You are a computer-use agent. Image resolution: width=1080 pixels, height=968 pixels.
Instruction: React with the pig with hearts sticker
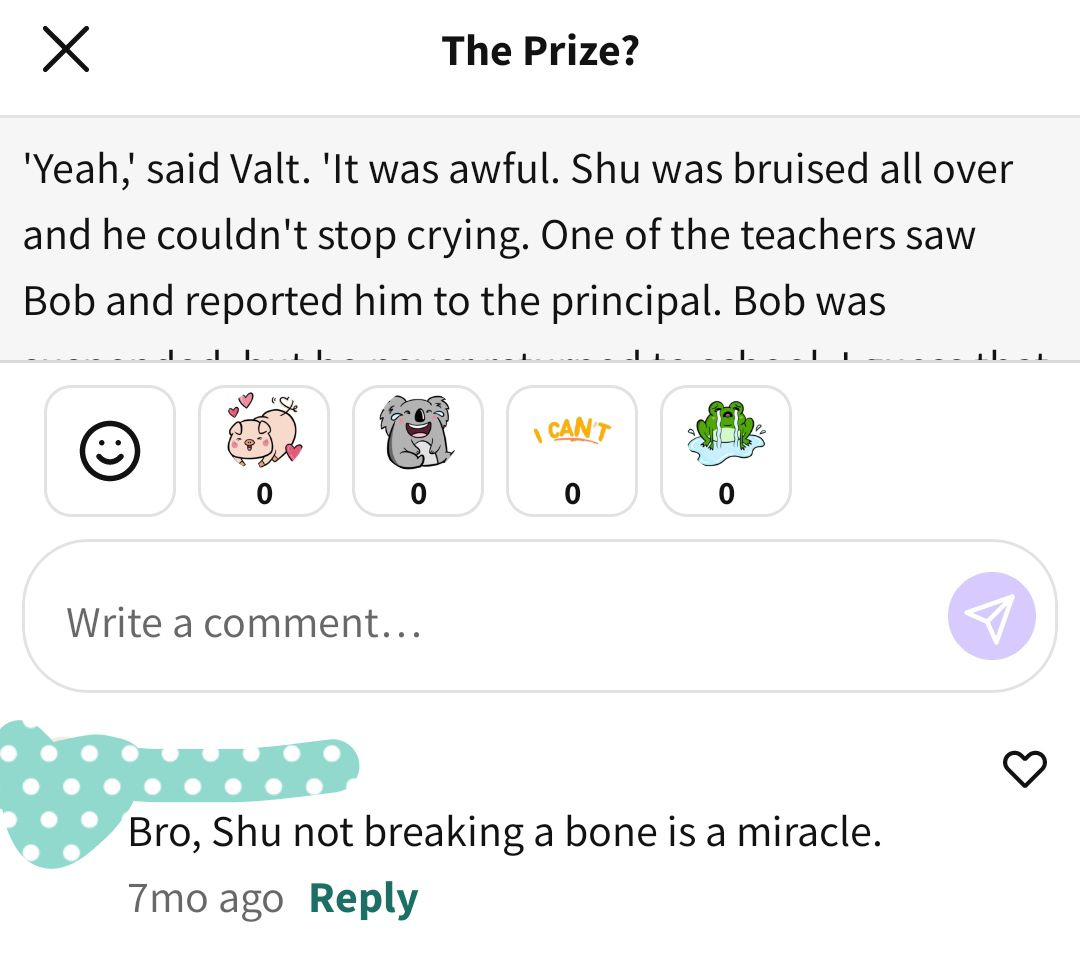[264, 451]
